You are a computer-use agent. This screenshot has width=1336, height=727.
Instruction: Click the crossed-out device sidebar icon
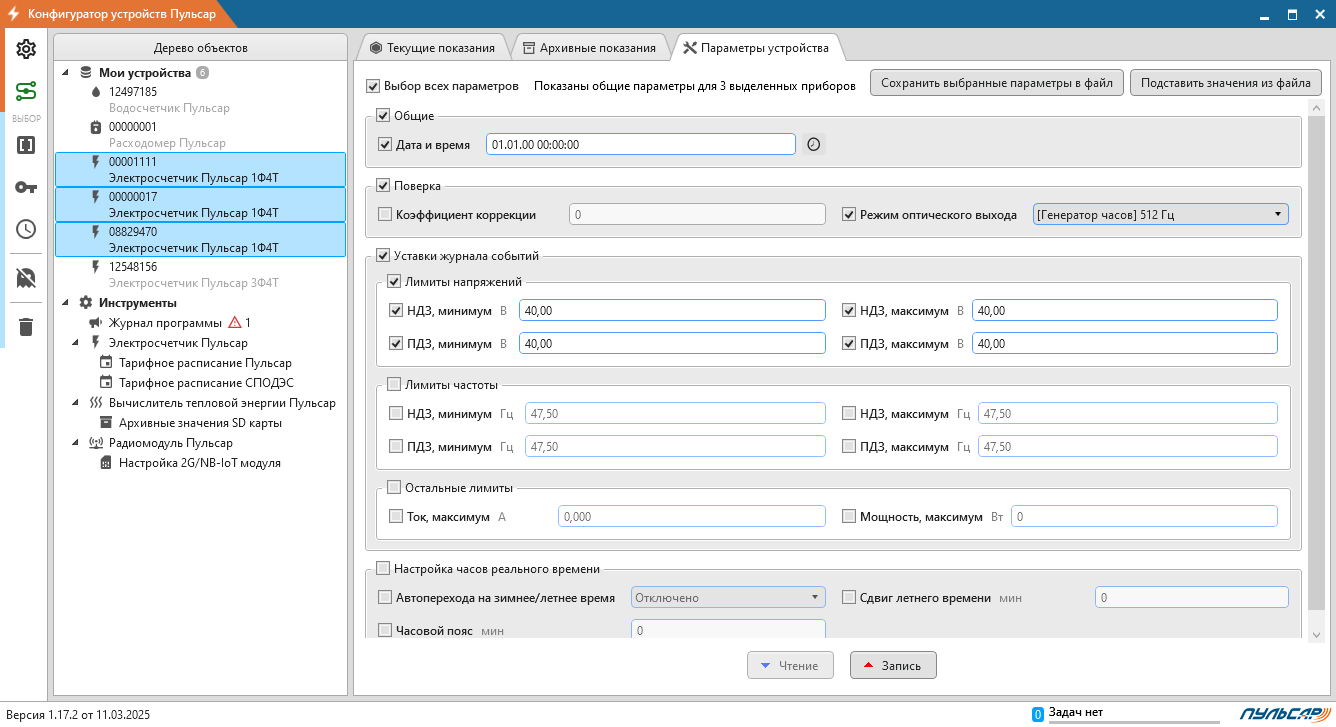tap(26, 278)
